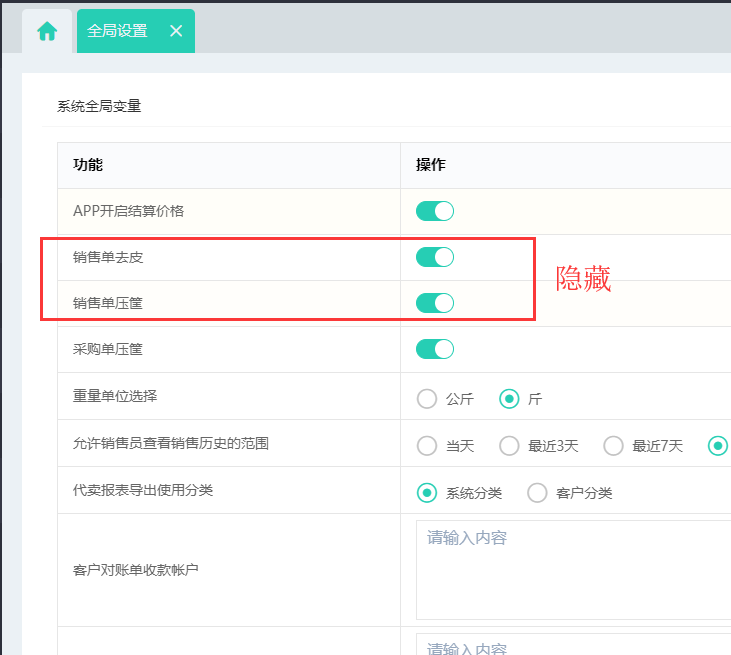Select 系统分类 export option

point(427,493)
